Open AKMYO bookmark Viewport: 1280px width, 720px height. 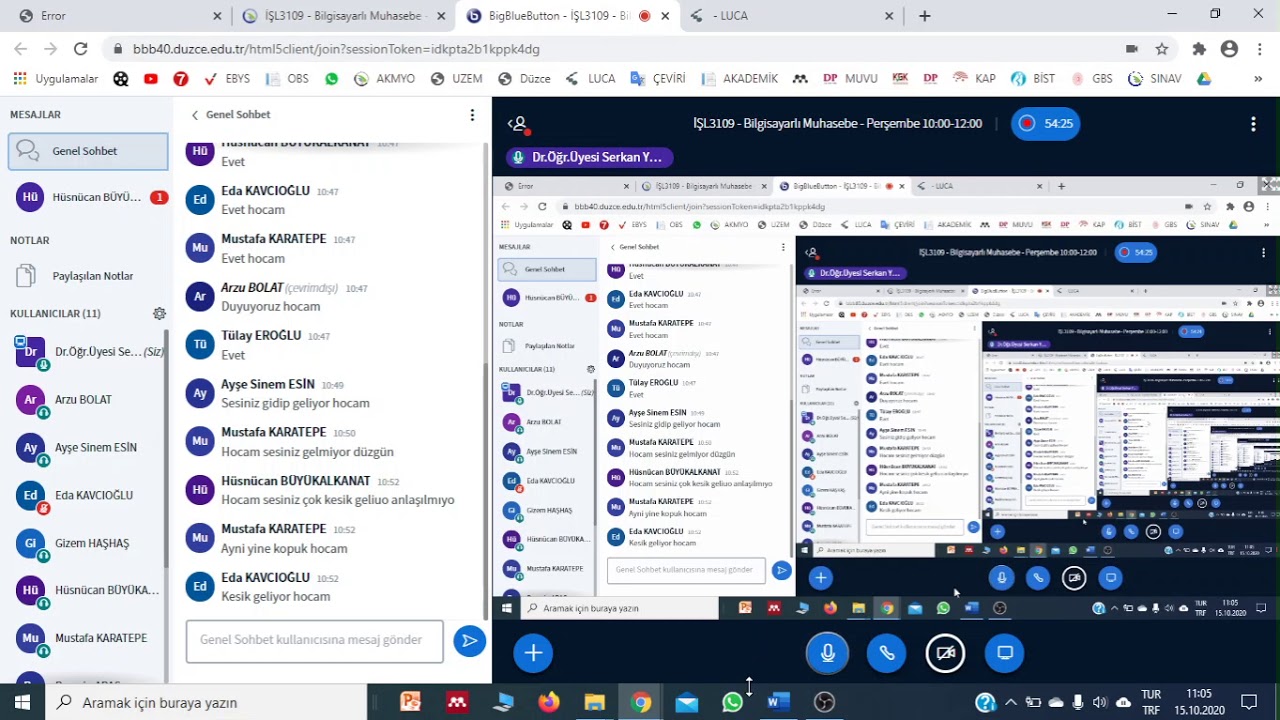tap(384, 79)
